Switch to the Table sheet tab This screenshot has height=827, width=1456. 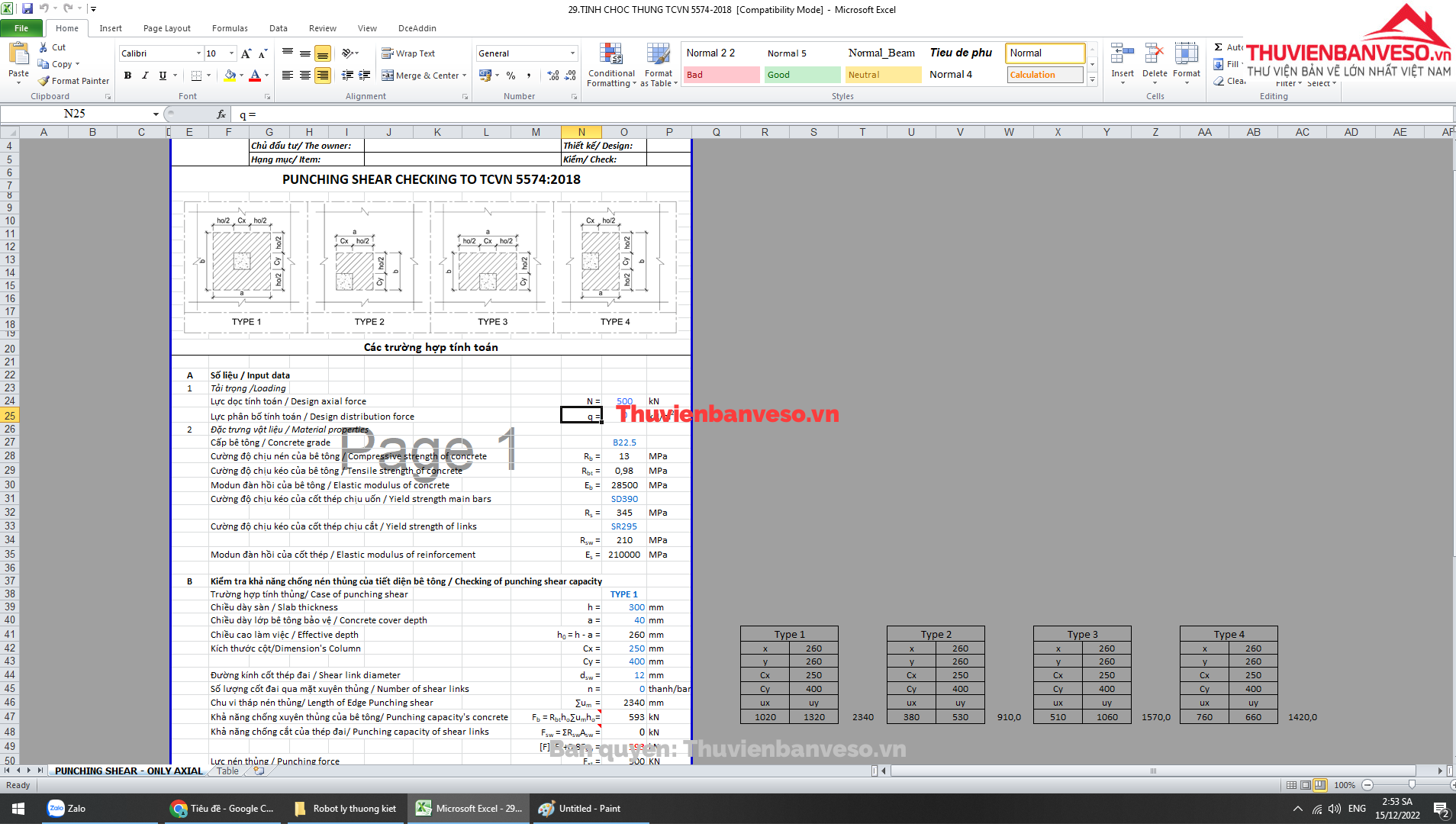(227, 771)
